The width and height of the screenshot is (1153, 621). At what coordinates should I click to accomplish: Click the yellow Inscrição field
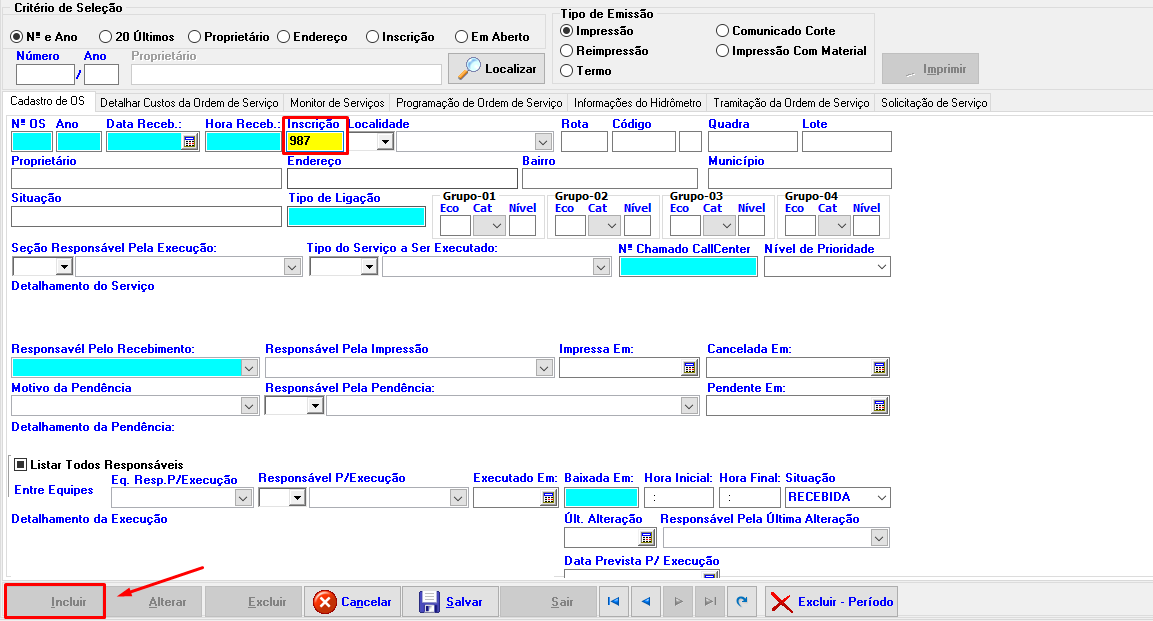pyautogui.click(x=314, y=141)
